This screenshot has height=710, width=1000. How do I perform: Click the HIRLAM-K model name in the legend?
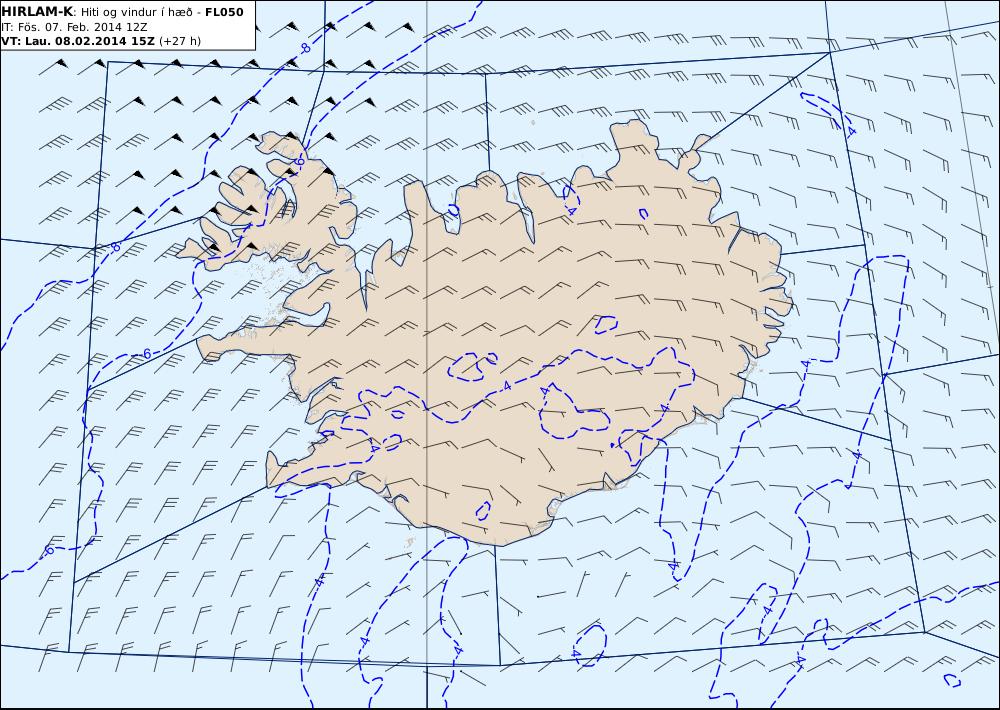click(37, 11)
